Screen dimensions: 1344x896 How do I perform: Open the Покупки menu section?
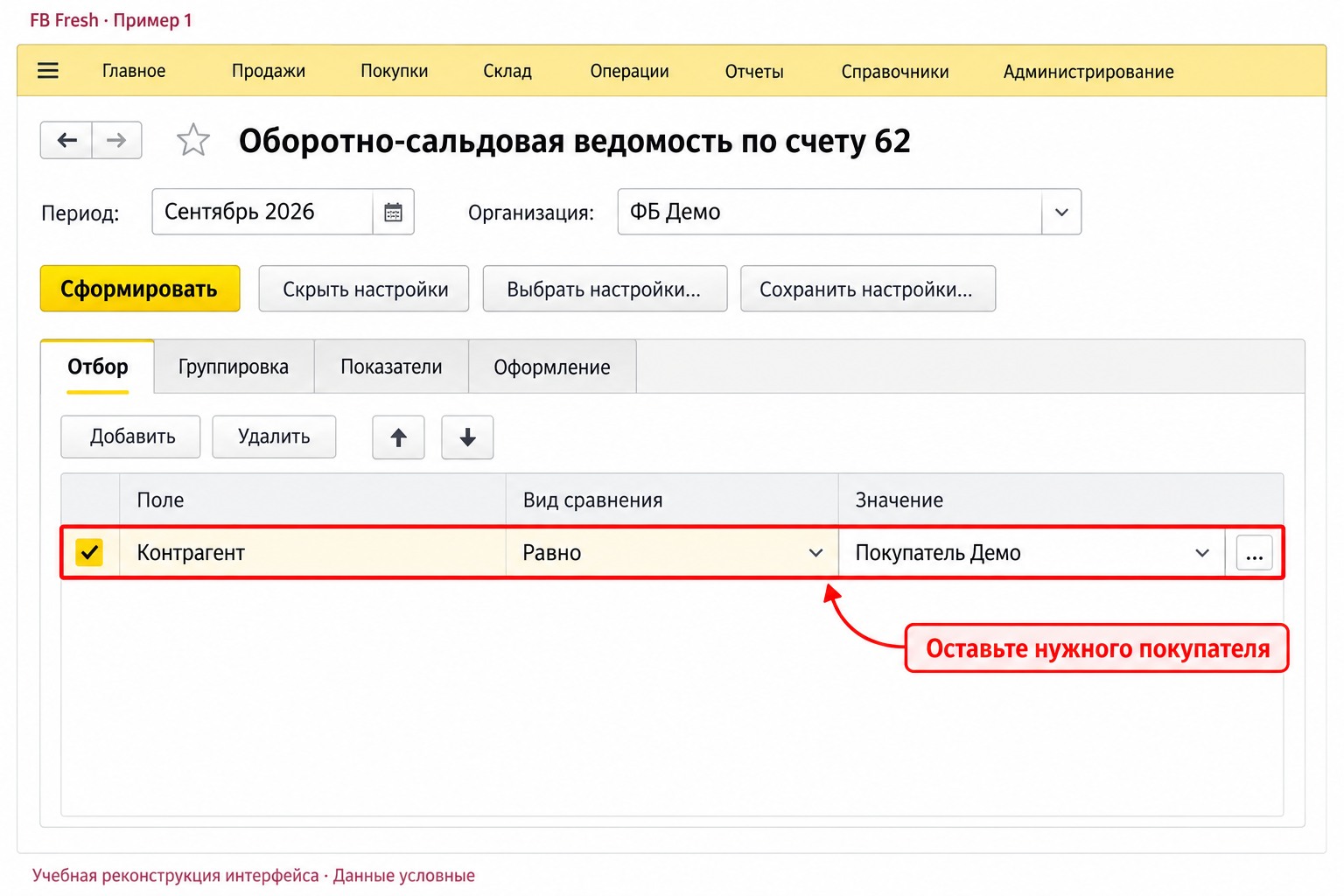(395, 71)
